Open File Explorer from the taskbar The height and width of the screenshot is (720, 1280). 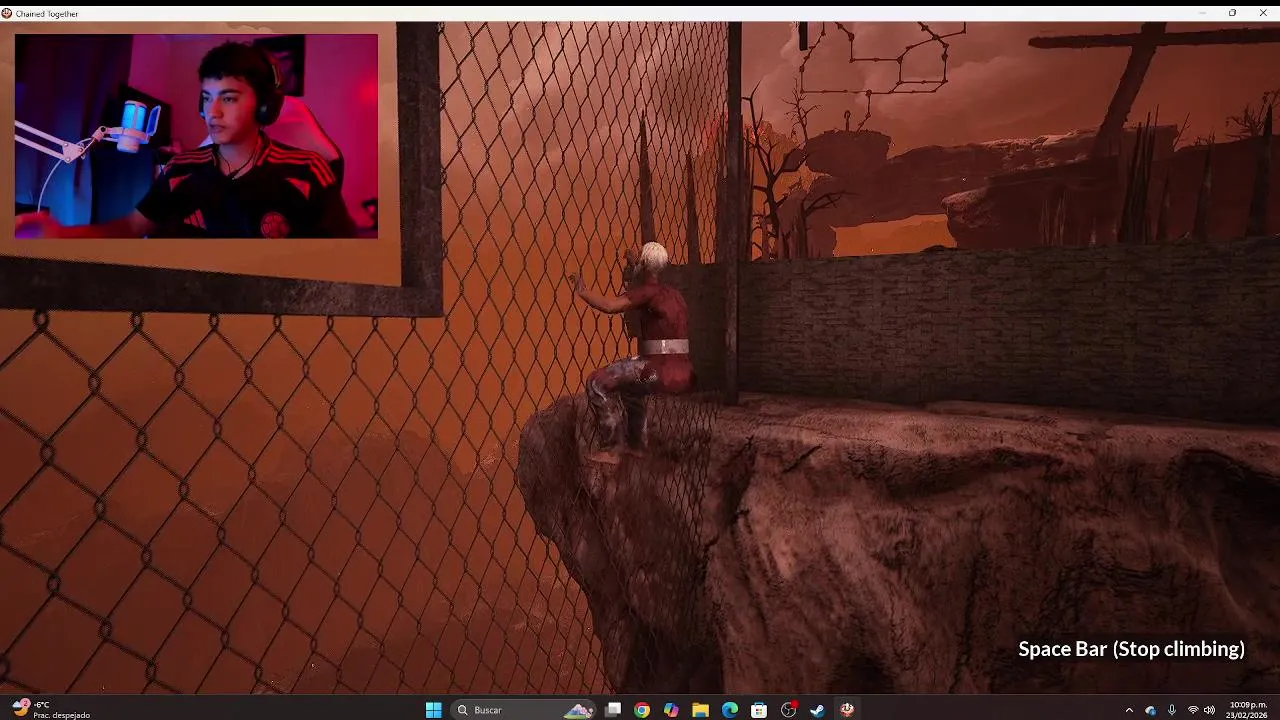click(700, 710)
